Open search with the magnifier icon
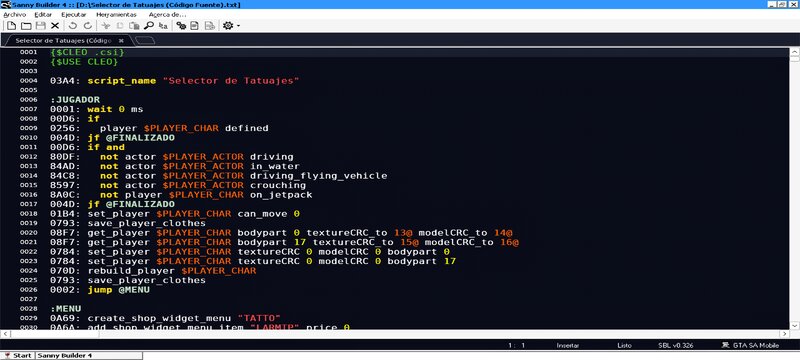Image resolution: width=800 pixels, height=360 pixels. coord(149,25)
